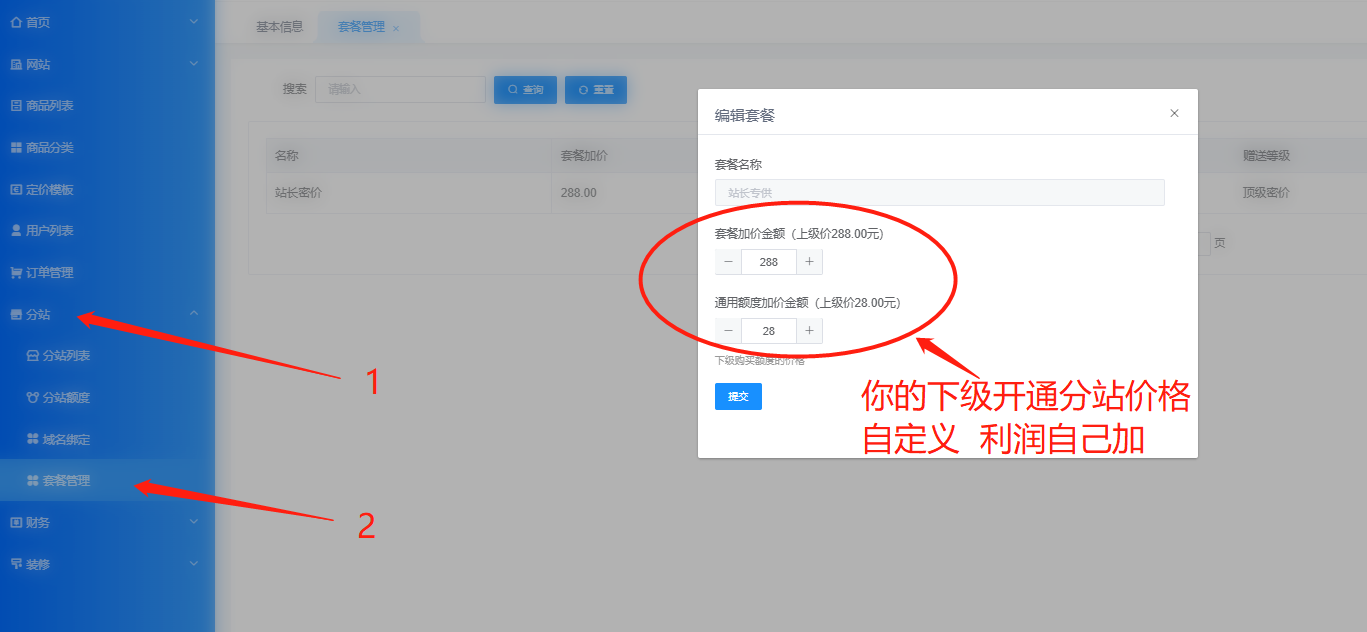Increase 通用额度加价金额 with the plus button
This screenshot has width=1367, height=632.
(809, 331)
